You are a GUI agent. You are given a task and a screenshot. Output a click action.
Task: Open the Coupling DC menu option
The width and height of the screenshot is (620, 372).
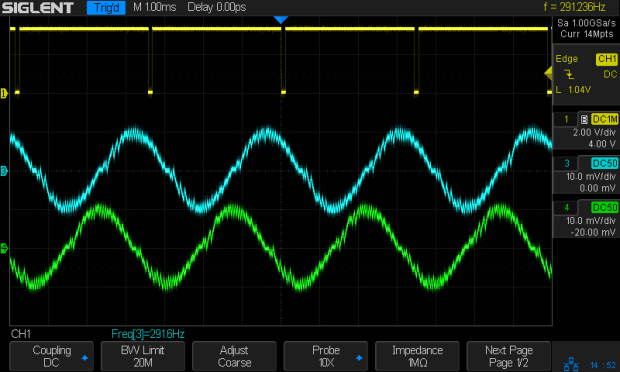point(51,356)
